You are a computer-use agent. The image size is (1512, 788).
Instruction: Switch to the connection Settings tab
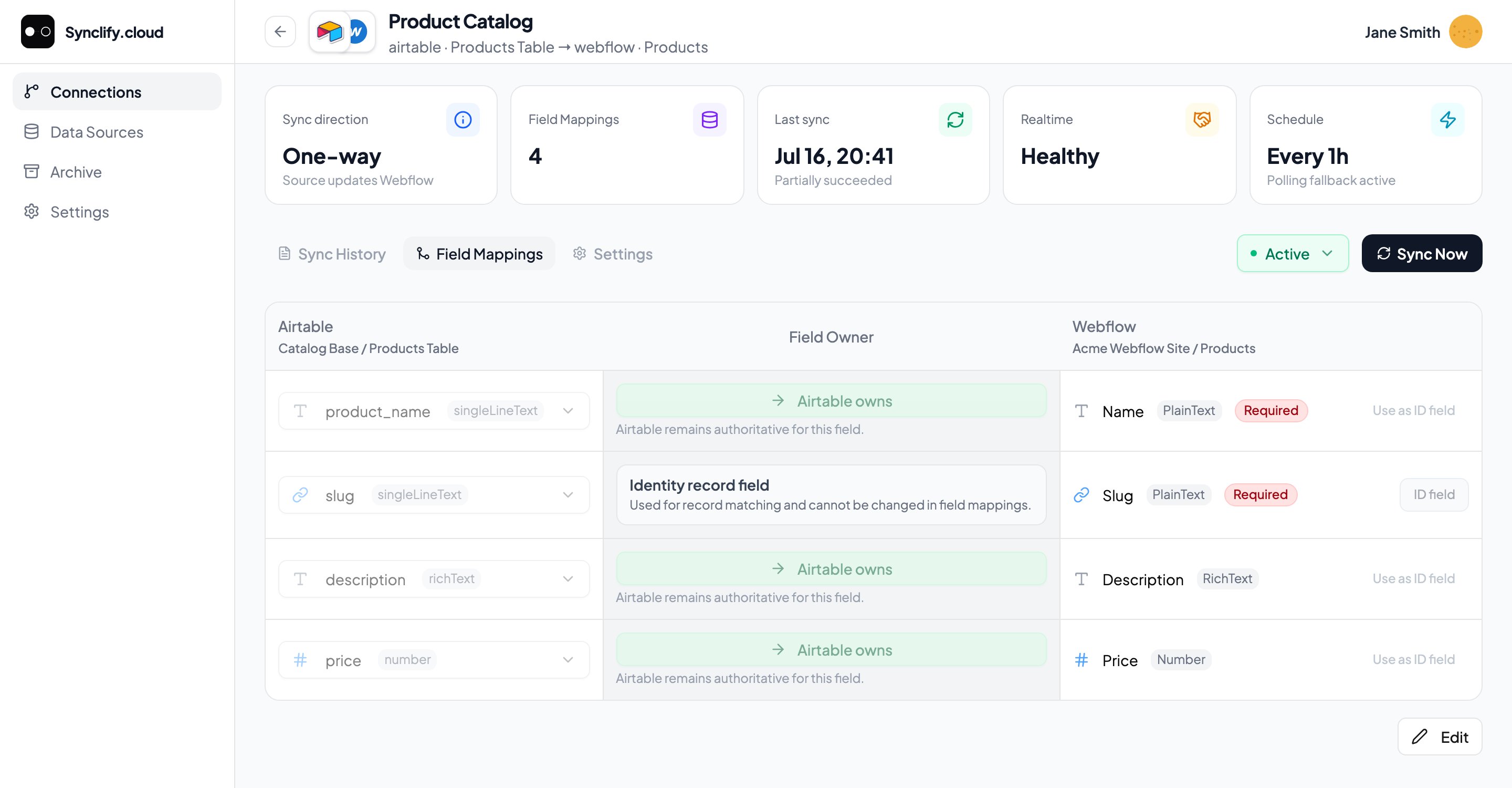(x=612, y=254)
